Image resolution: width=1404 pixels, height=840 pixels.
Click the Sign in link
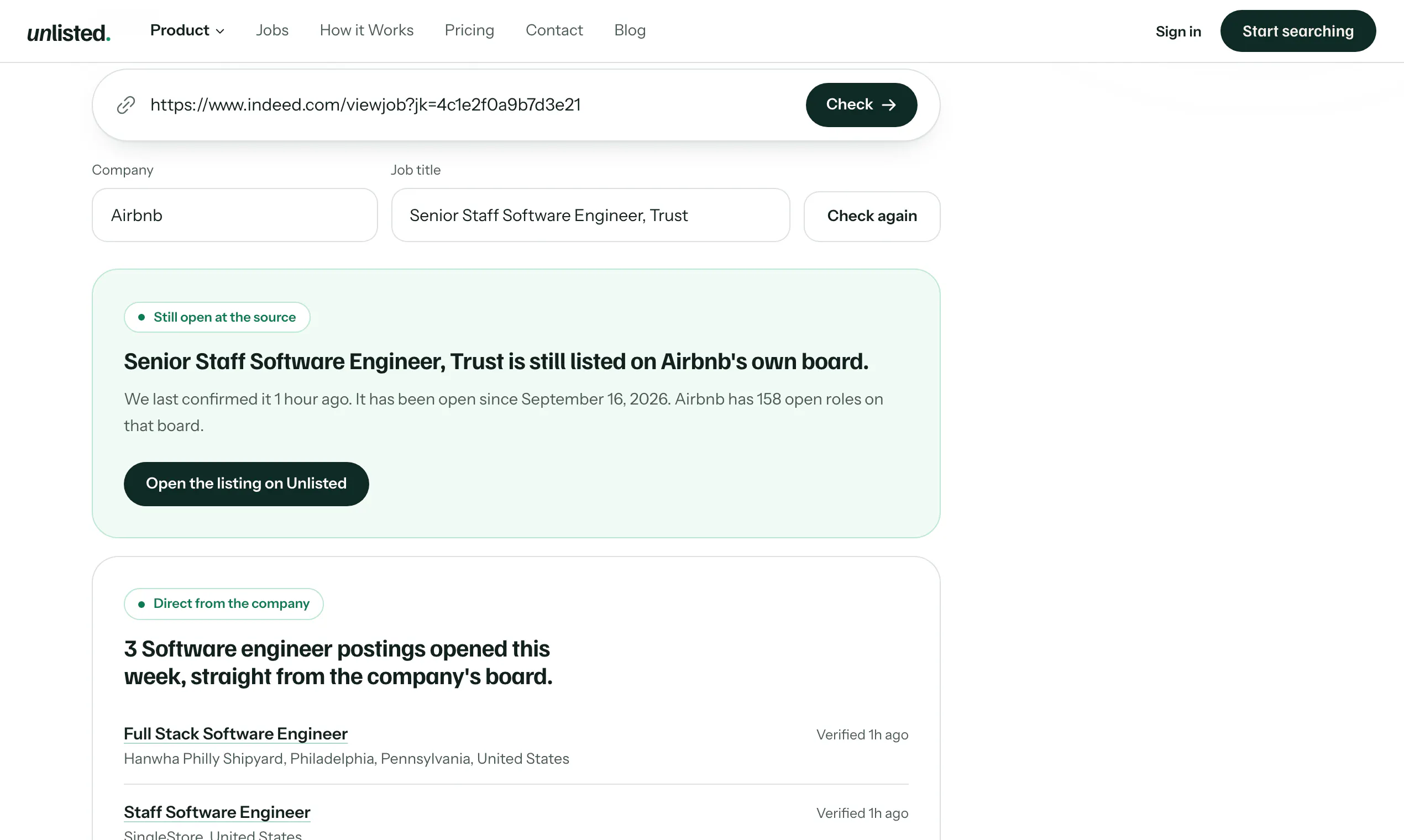coord(1178,31)
